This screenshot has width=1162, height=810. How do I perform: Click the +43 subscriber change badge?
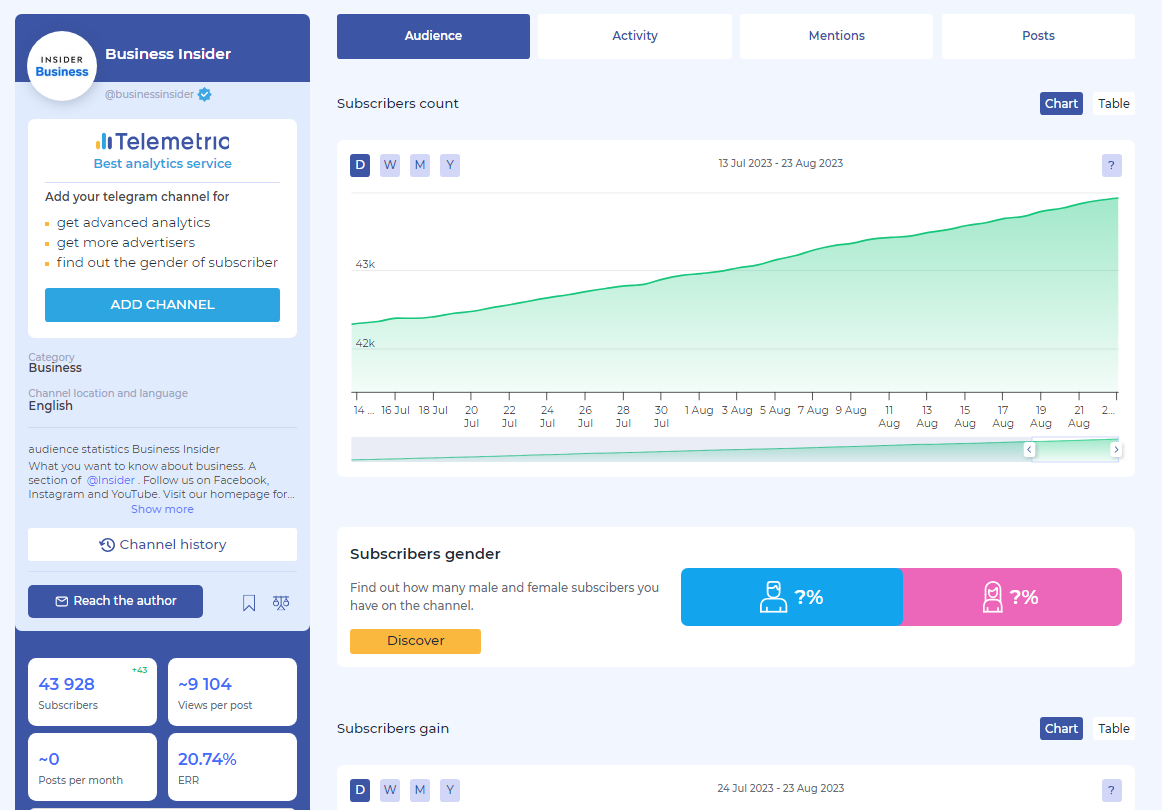(x=139, y=670)
